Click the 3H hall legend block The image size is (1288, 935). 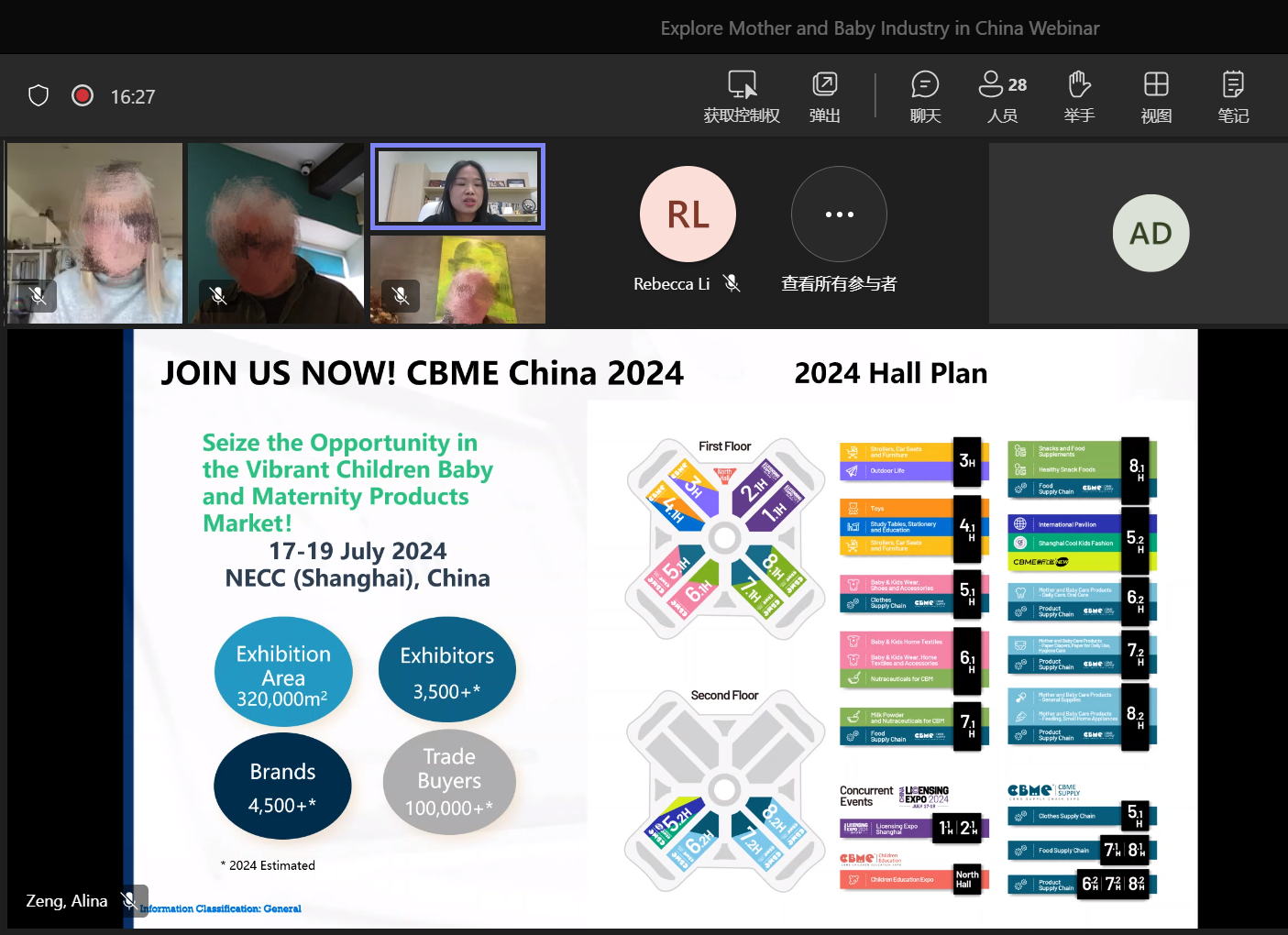[914, 461]
